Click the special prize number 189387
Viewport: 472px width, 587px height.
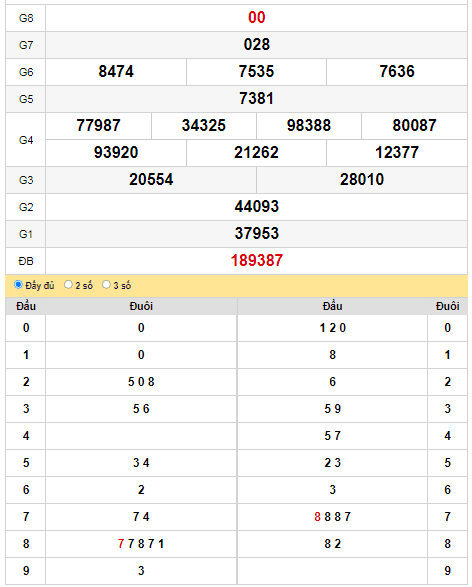pyautogui.click(x=256, y=261)
